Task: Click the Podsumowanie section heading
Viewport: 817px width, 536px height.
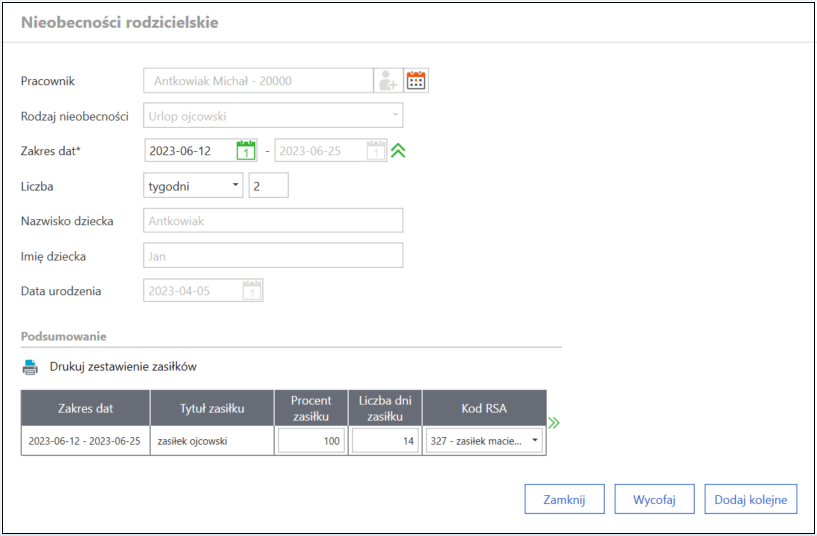Action: tap(64, 336)
